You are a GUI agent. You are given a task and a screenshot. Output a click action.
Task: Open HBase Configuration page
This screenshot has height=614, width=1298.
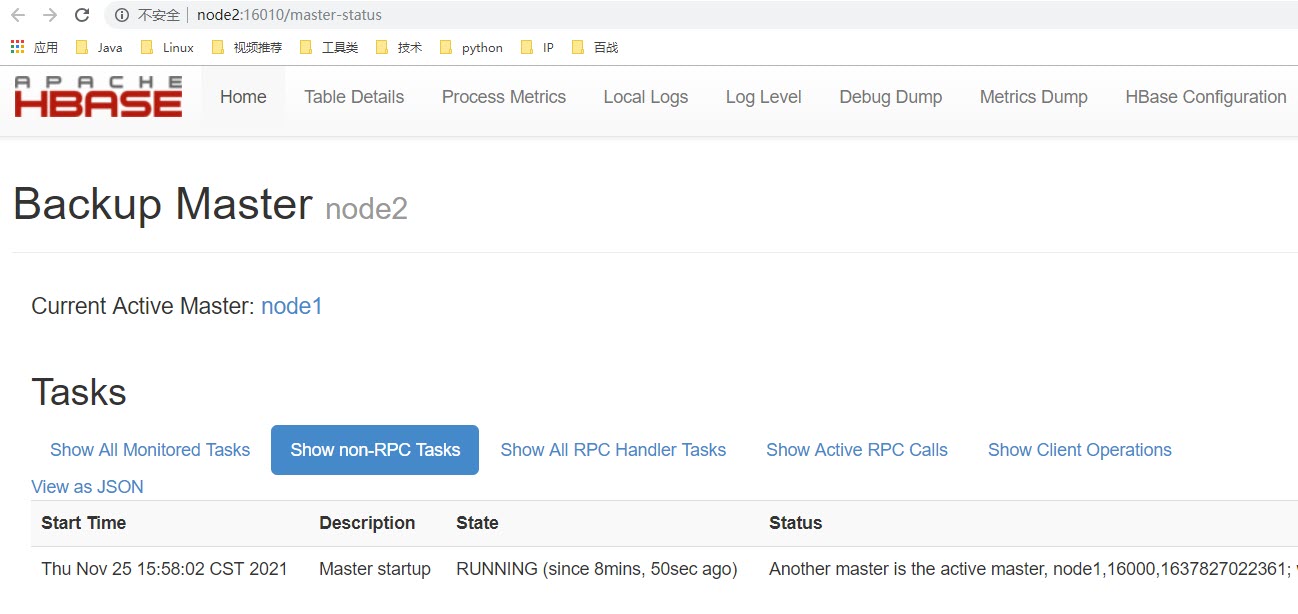pyautogui.click(x=1205, y=97)
